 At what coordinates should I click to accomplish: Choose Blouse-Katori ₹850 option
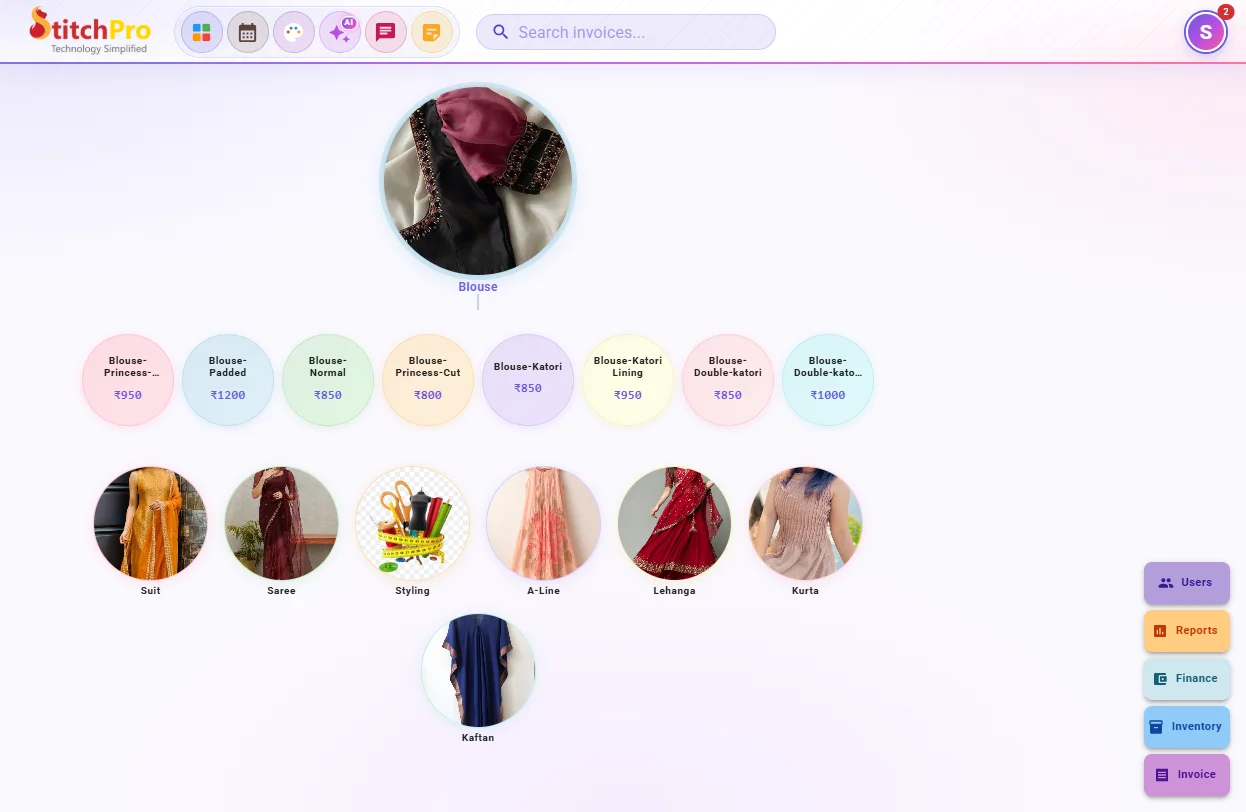tap(528, 380)
